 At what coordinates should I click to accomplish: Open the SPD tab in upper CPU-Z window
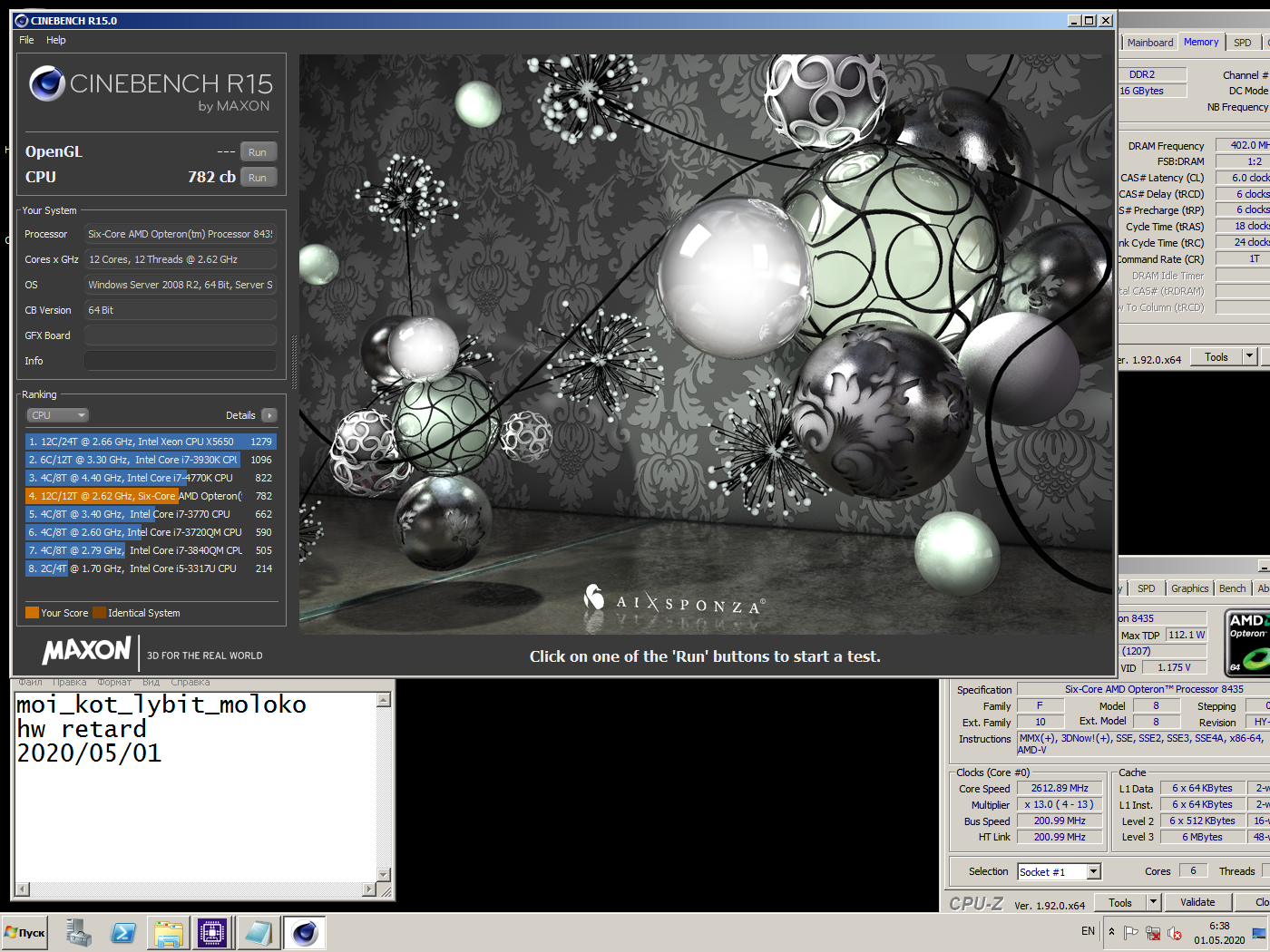pos(1242,43)
